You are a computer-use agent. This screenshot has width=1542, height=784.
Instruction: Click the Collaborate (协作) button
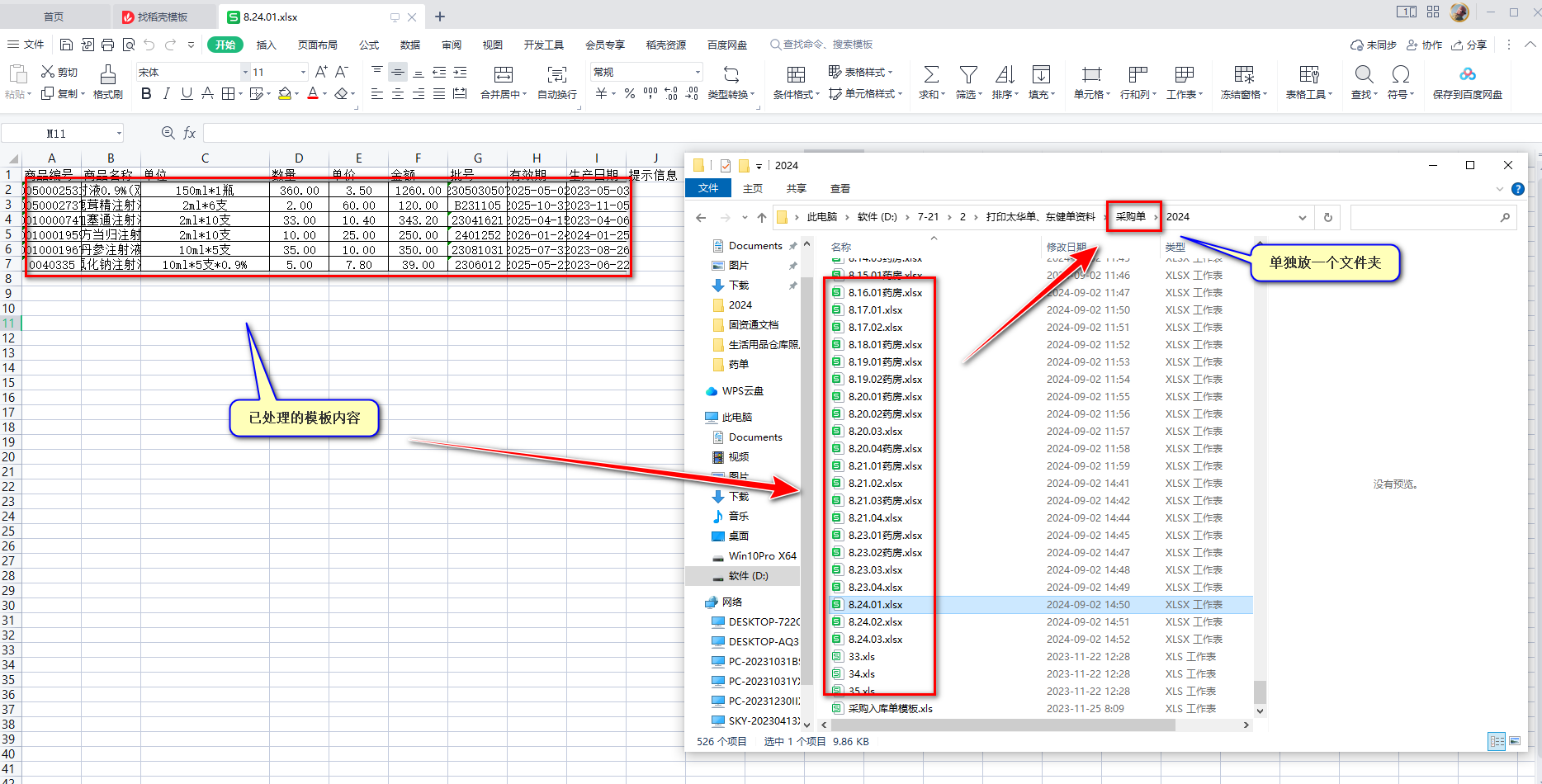coord(1425,45)
